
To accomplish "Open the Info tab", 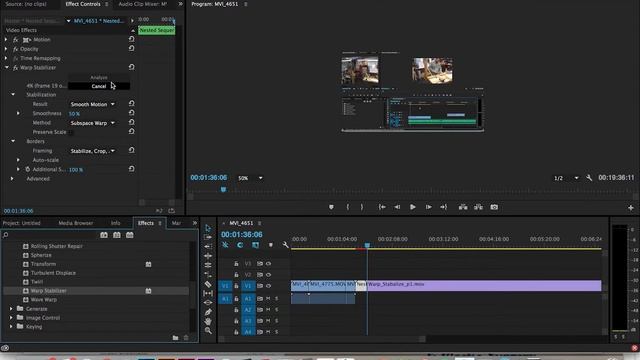I will (x=116, y=223).
